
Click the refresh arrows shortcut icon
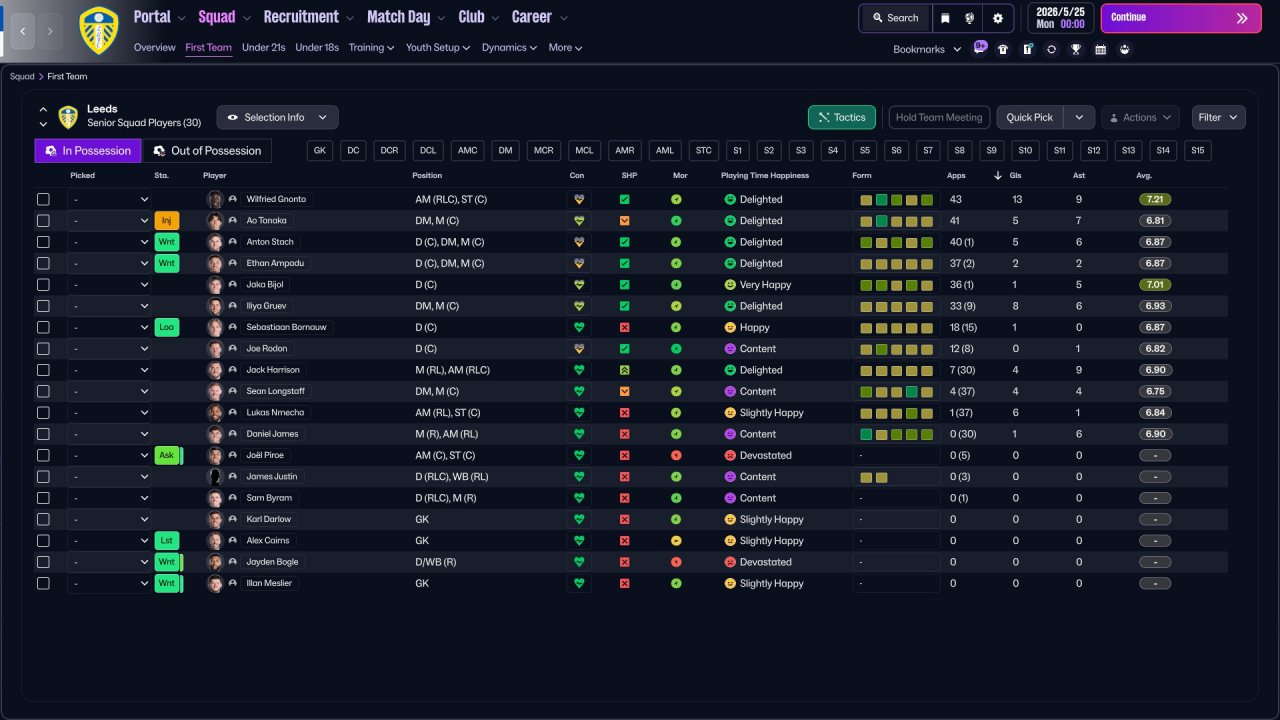[x=1051, y=49]
